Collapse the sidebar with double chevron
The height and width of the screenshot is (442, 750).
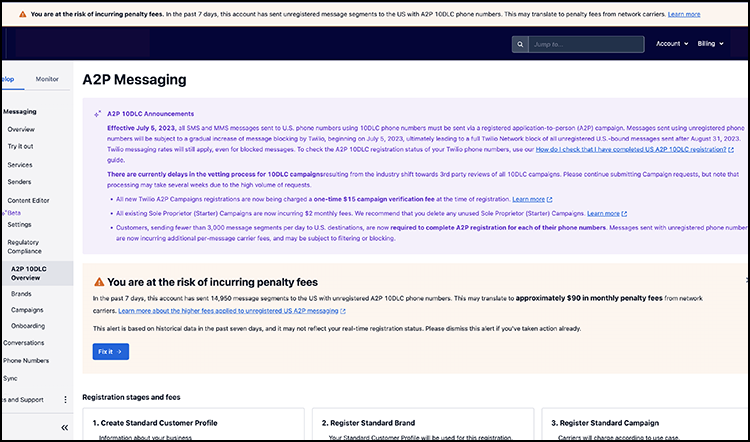pyautogui.click(x=65, y=428)
